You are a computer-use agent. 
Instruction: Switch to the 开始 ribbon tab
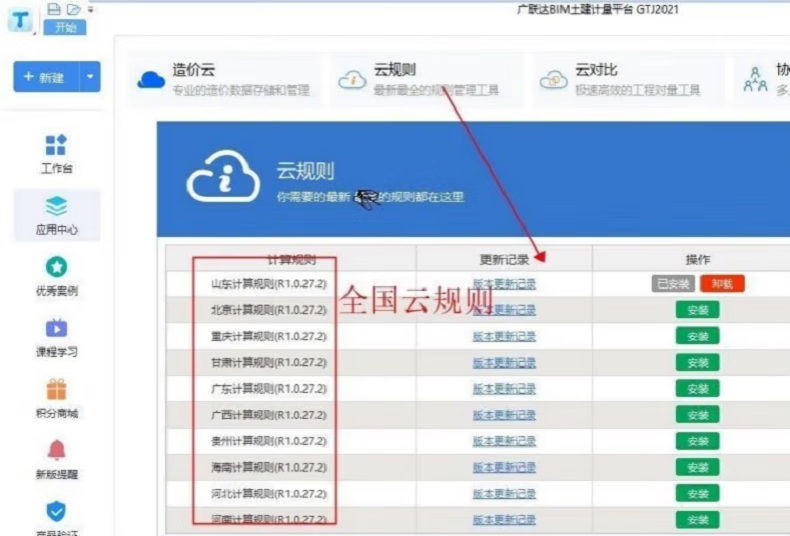coord(65,27)
